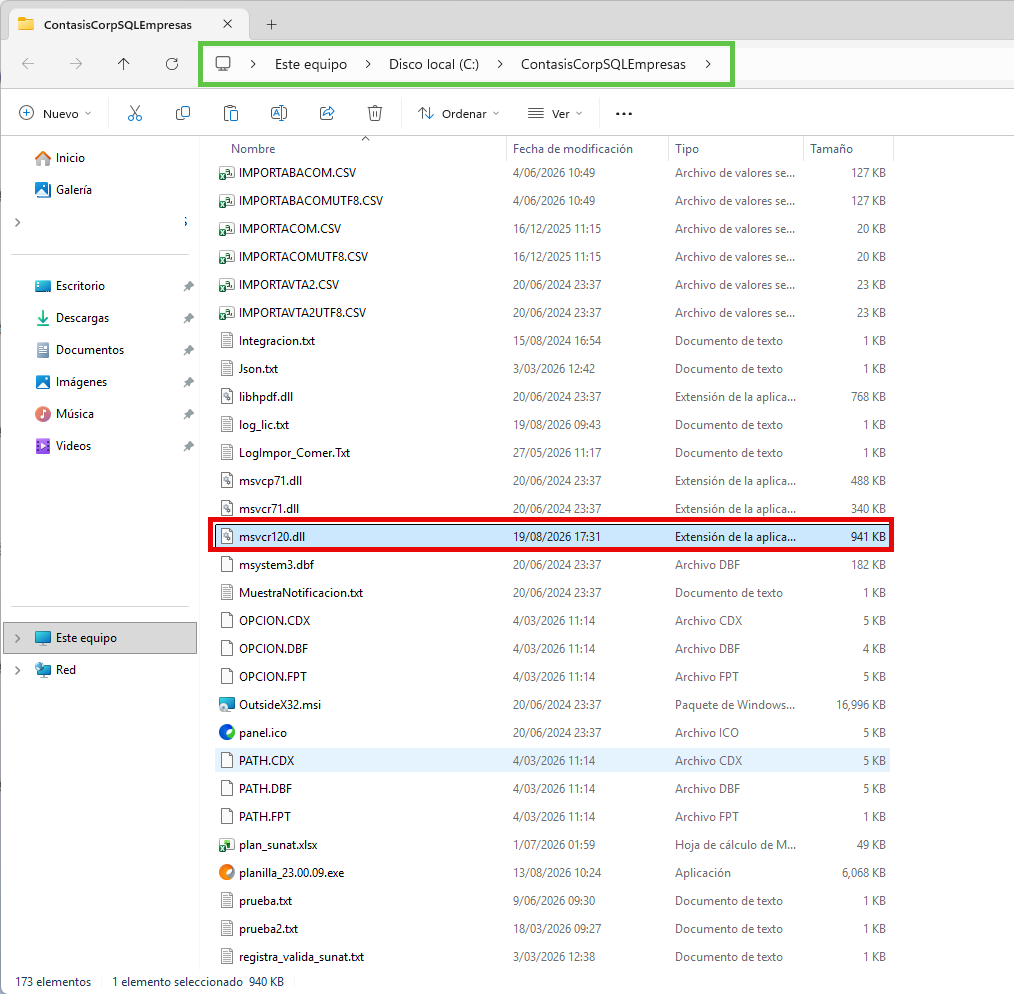The width and height of the screenshot is (1014, 994).
Task: Select the msystem3.dbf file
Action: click(x=552, y=565)
